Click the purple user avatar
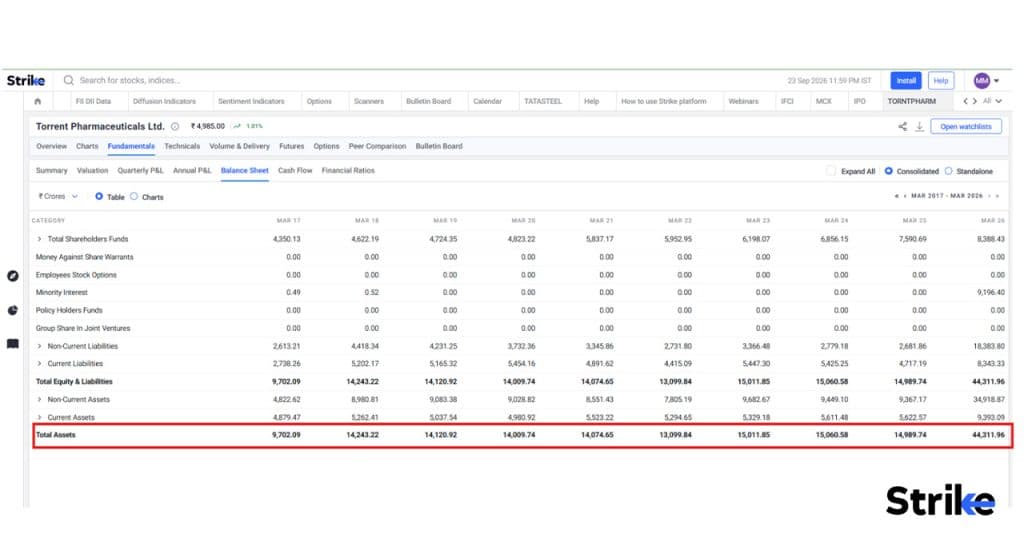Viewport: 1024px width, 542px height. [x=982, y=80]
